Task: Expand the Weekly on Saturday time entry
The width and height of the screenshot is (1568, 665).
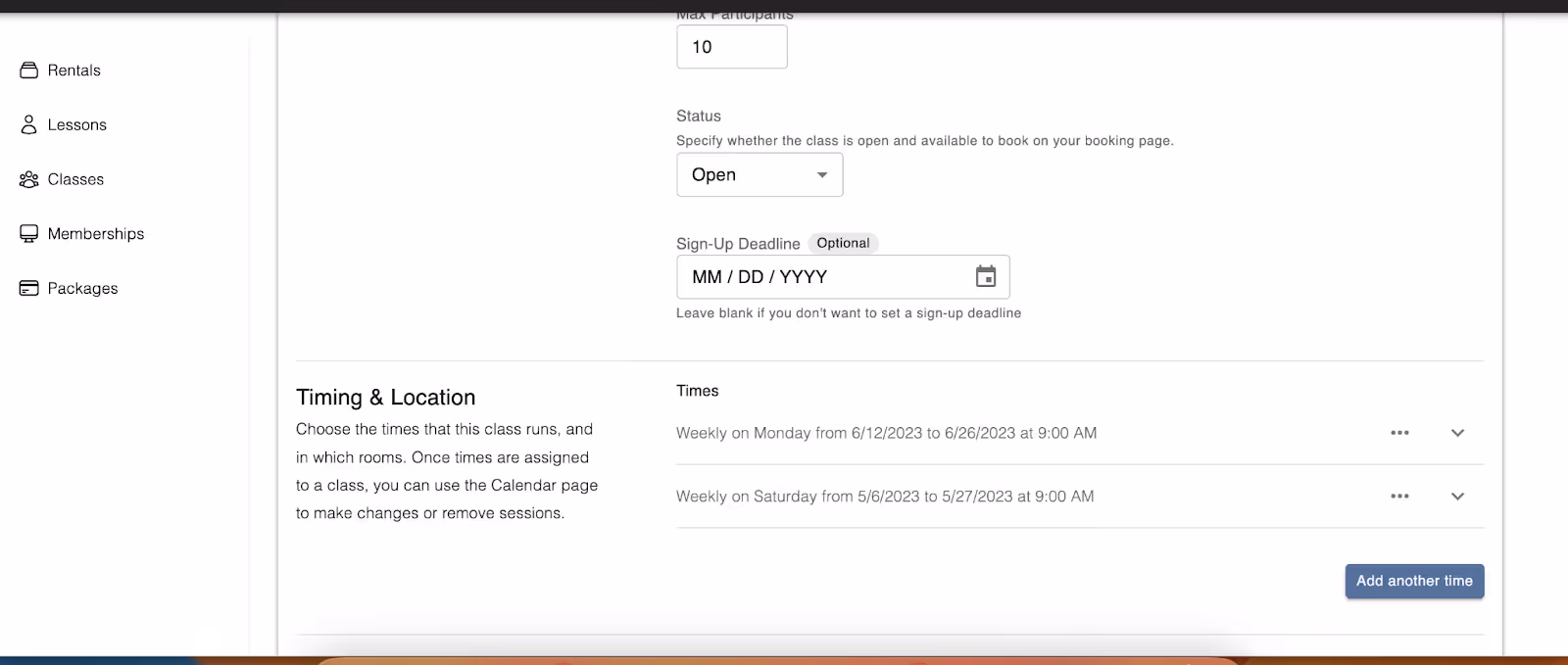Action: tap(1457, 497)
